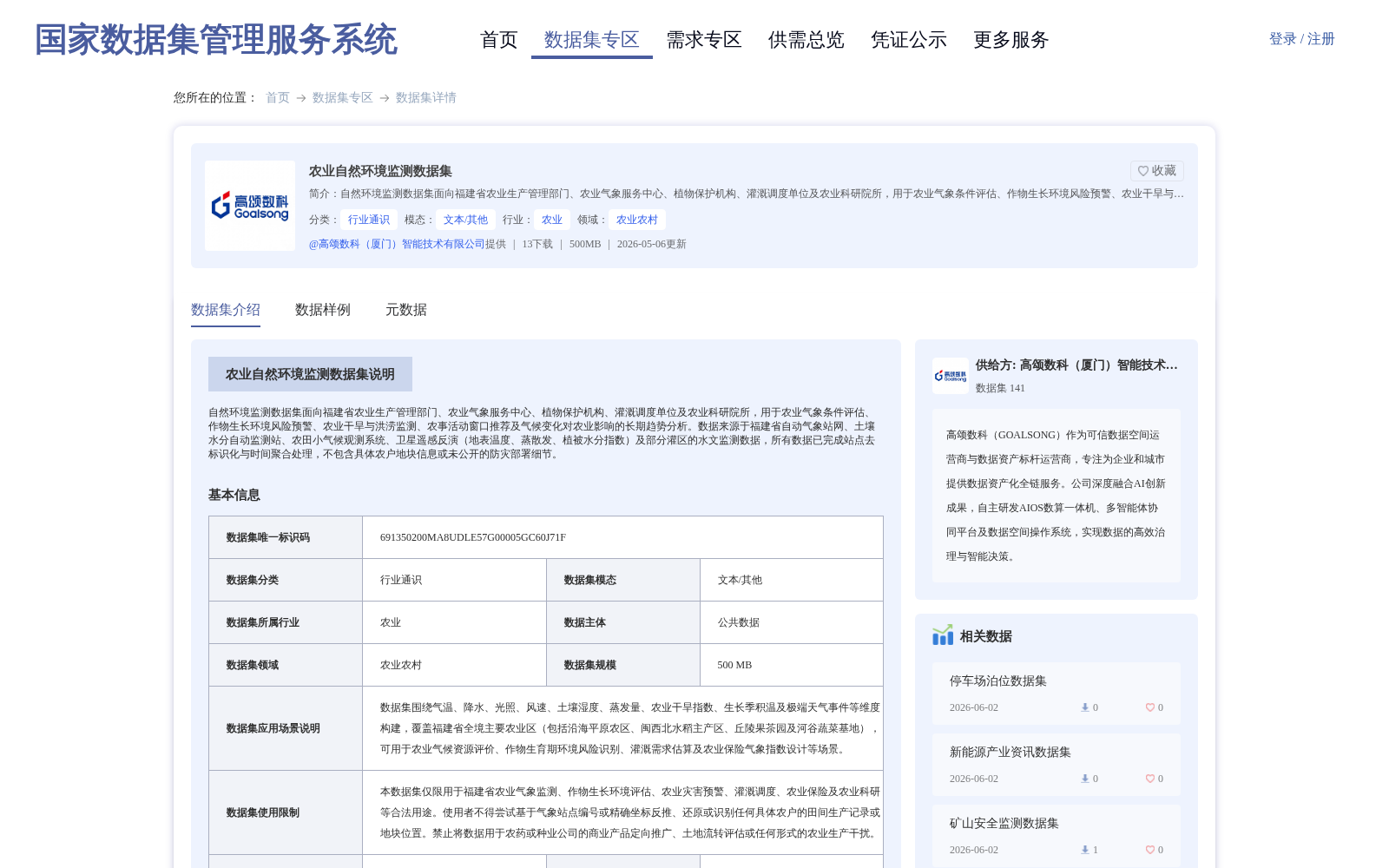Open the related dataset 停车场泊位数据集
The image size is (1389, 868).
[998, 681]
